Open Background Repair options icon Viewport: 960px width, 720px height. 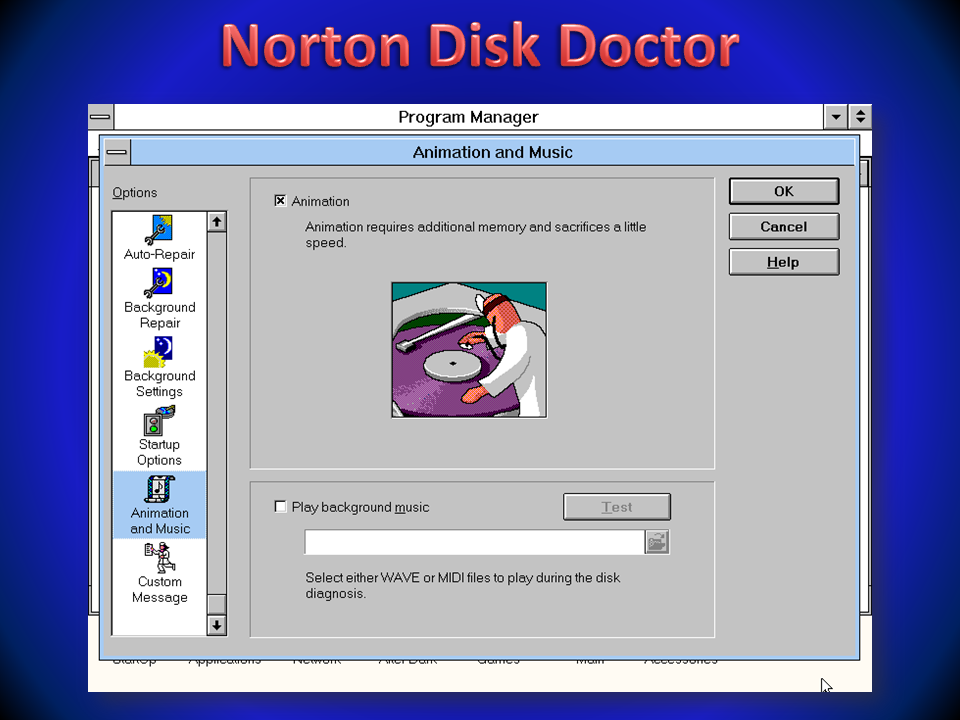coord(159,283)
